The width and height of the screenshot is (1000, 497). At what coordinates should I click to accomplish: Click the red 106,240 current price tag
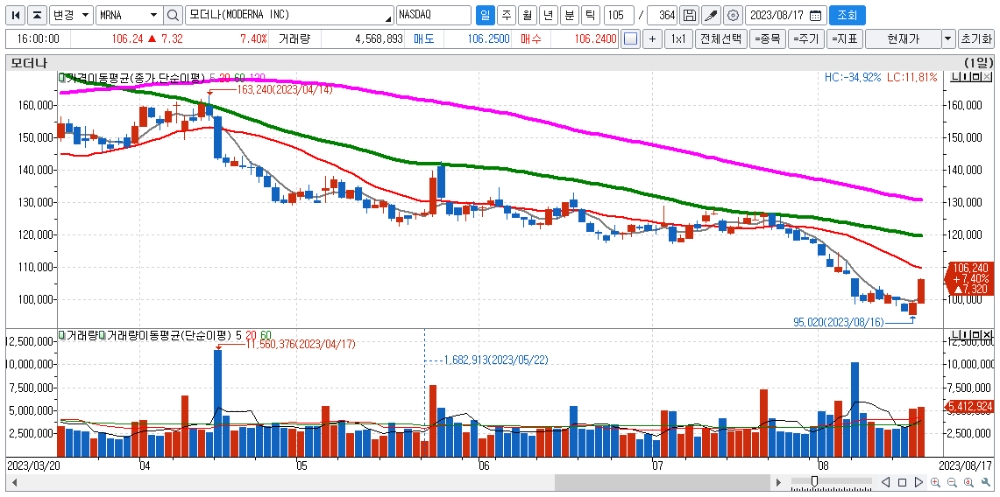pyautogui.click(x=968, y=279)
